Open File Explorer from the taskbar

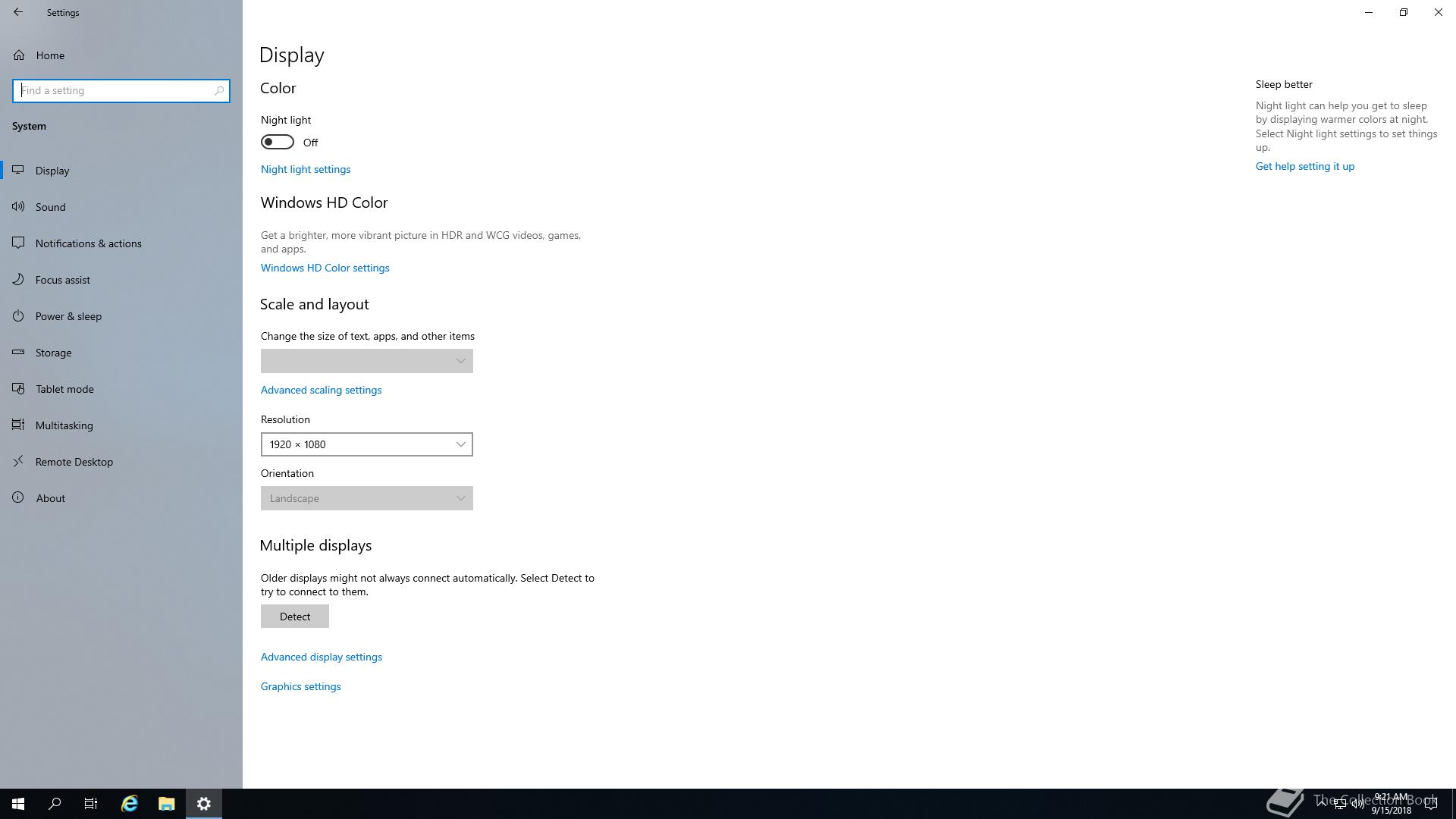pyautogui.click(x=167, y=804)
